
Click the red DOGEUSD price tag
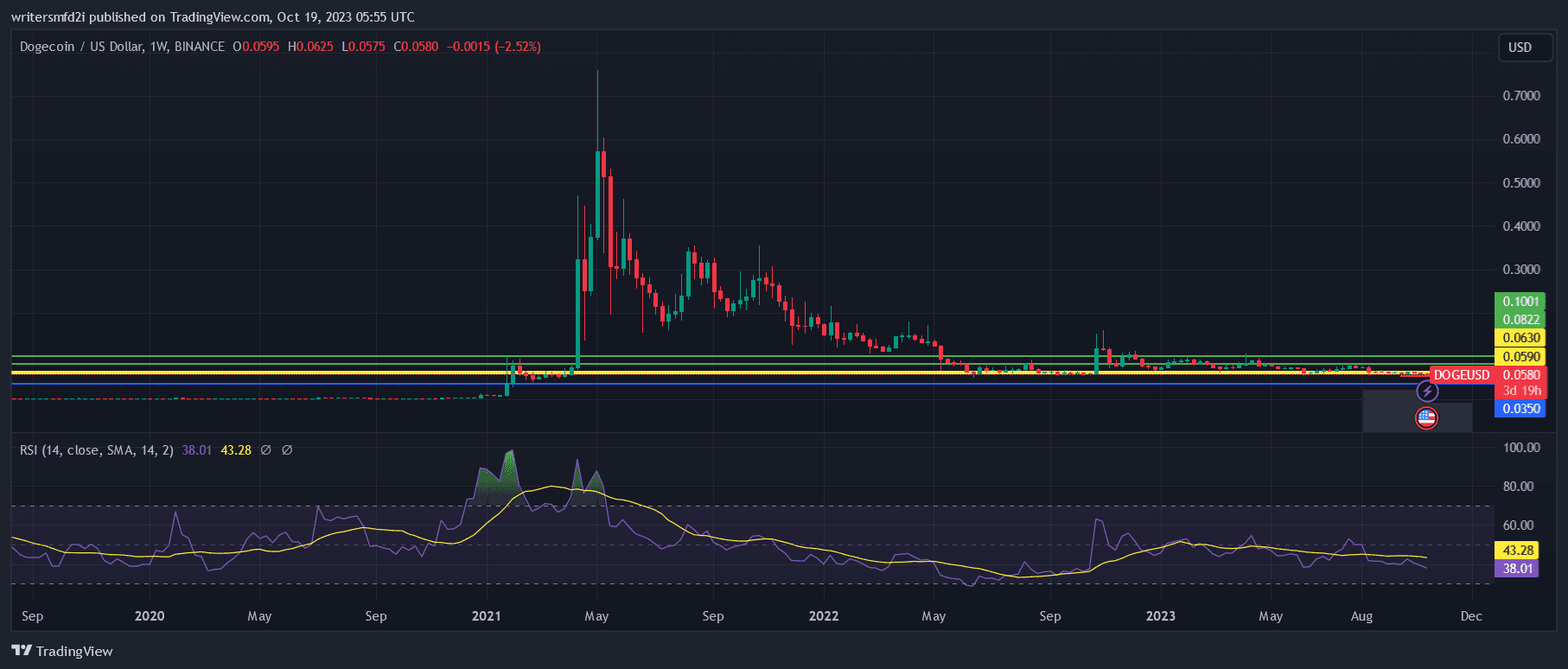1462,375
